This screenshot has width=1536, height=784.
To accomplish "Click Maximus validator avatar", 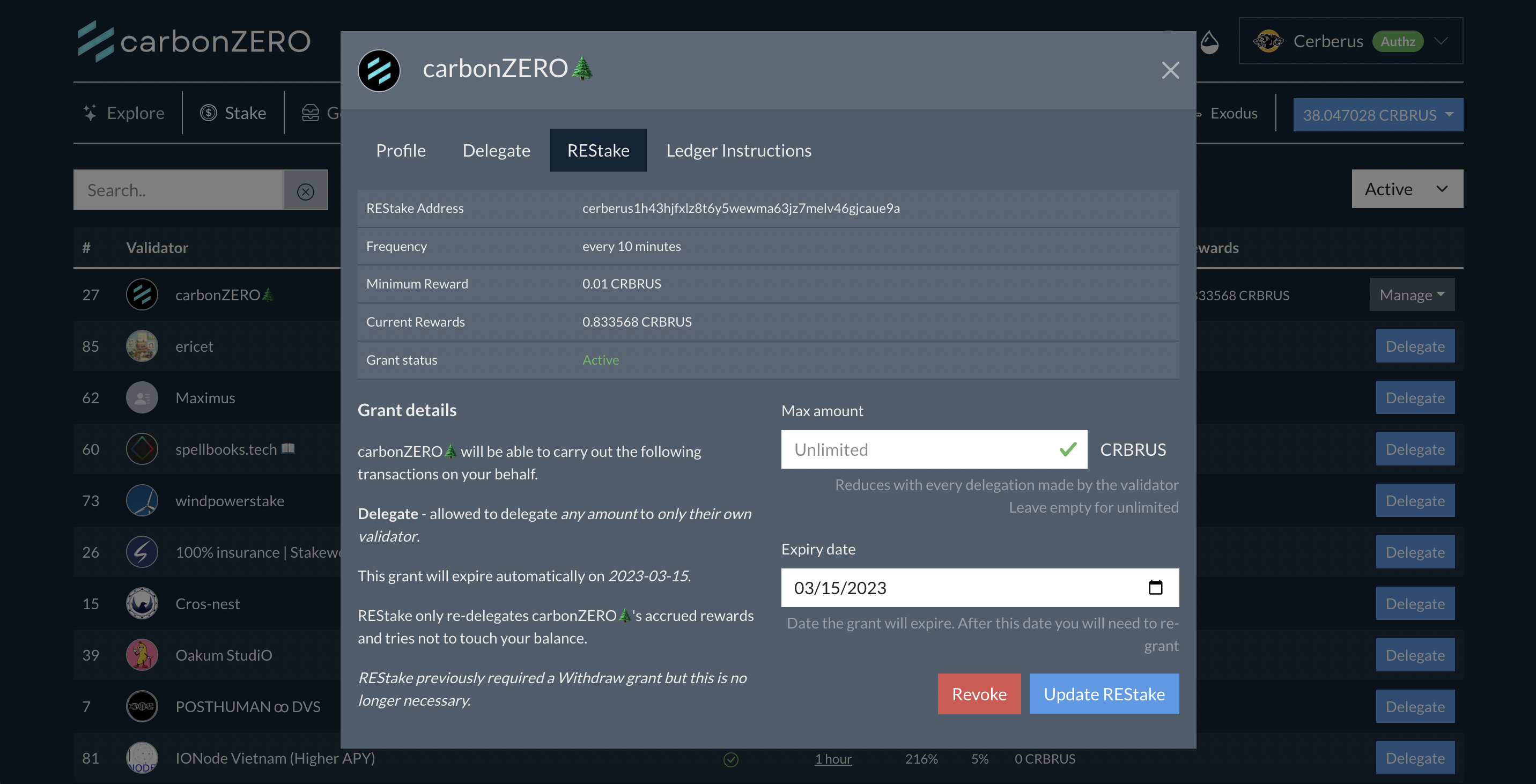I will (x=142, y=398).
